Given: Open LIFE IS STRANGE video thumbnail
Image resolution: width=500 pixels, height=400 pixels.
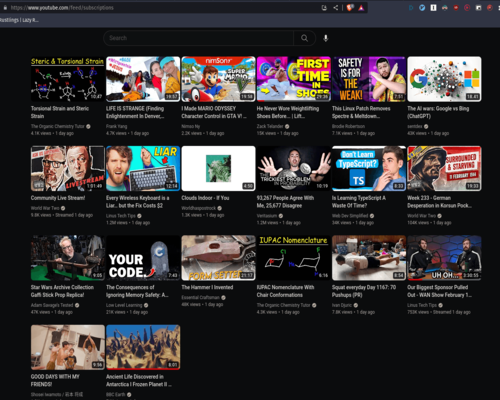Looking at the screenshot, I should (x=143, y=79).
